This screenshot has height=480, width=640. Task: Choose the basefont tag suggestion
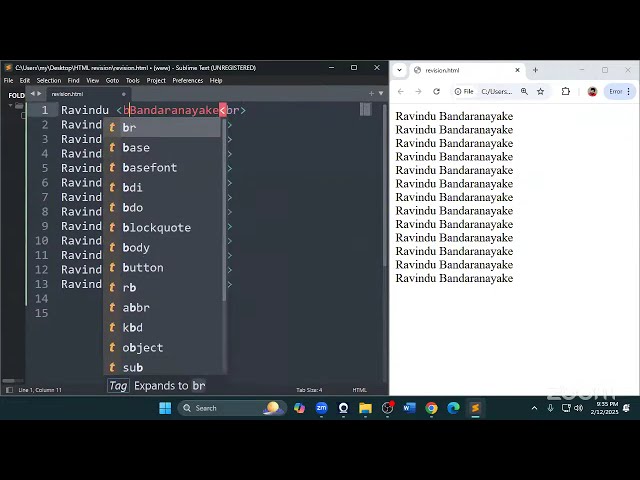pos(162,167)
